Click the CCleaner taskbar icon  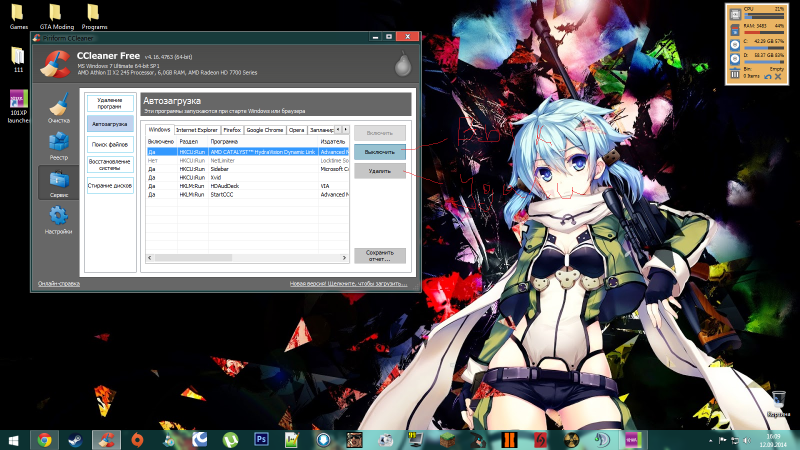point(107,440)
